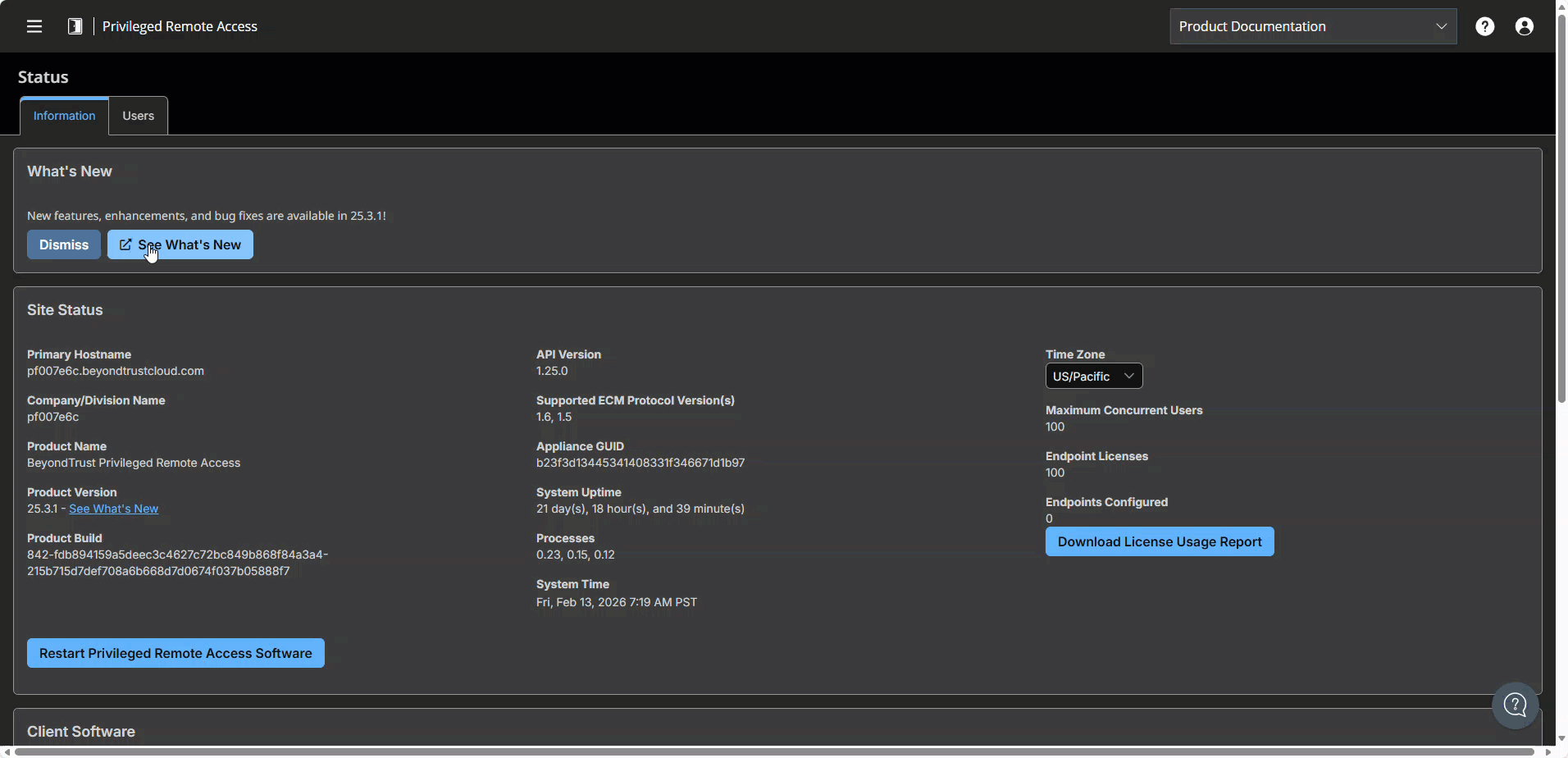Image resolution: width=1568 pixels, height=758 pixels.
Task: Click the Company/Division Name label
Action: [96, 400]
